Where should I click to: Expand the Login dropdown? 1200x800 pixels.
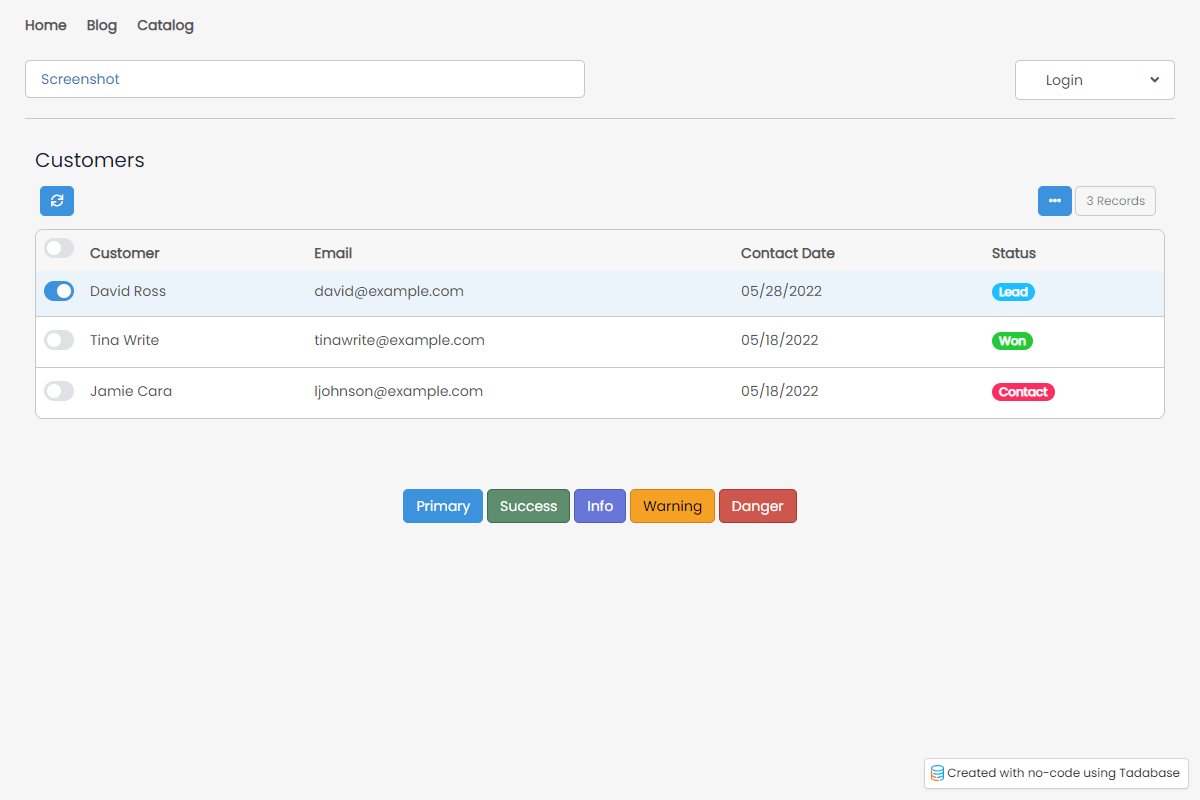(1094, 80)
